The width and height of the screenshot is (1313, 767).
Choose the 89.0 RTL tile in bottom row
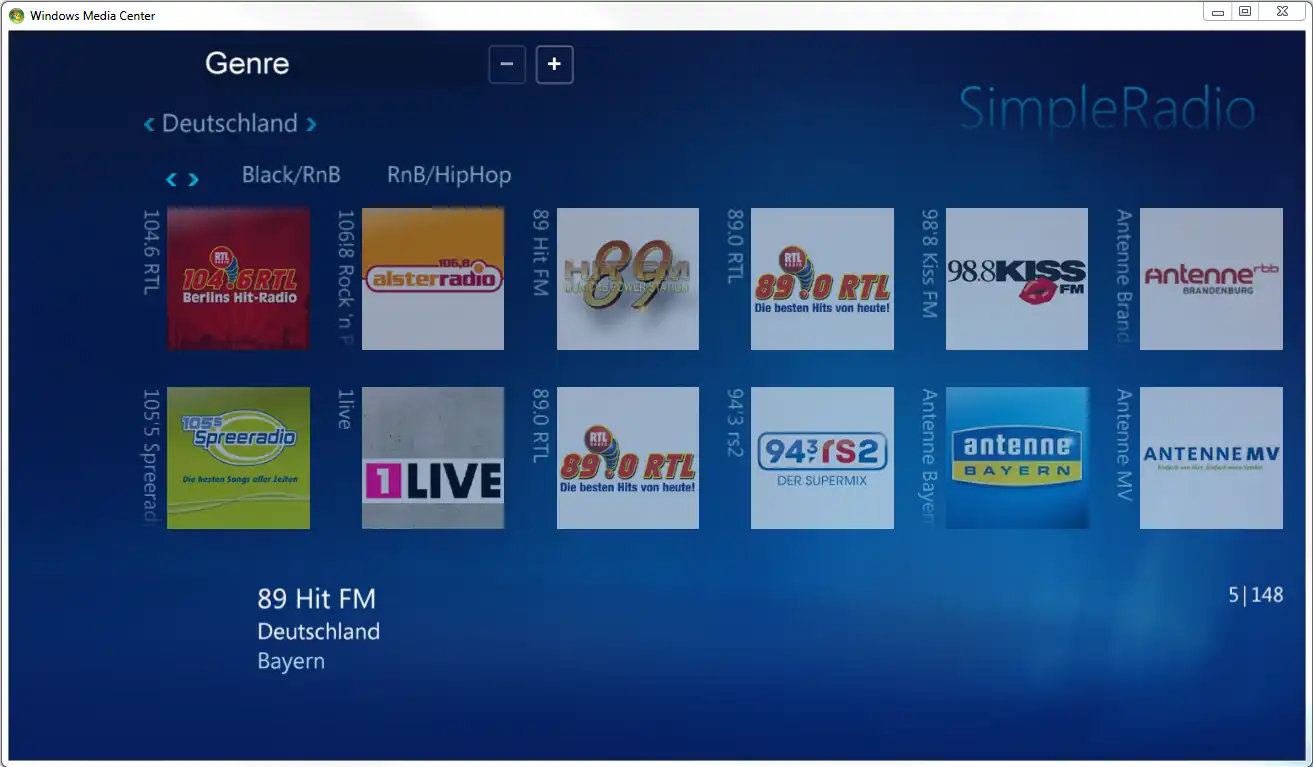628,458
